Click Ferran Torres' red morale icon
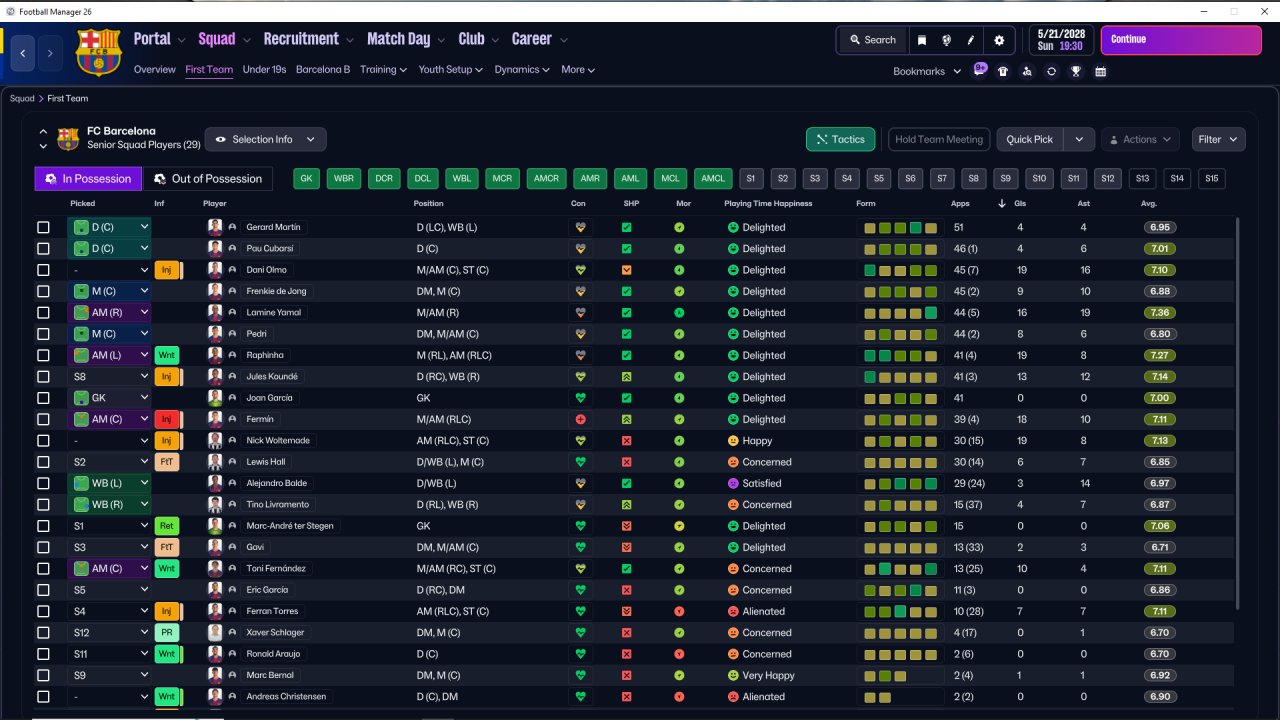 pos(679,611)
